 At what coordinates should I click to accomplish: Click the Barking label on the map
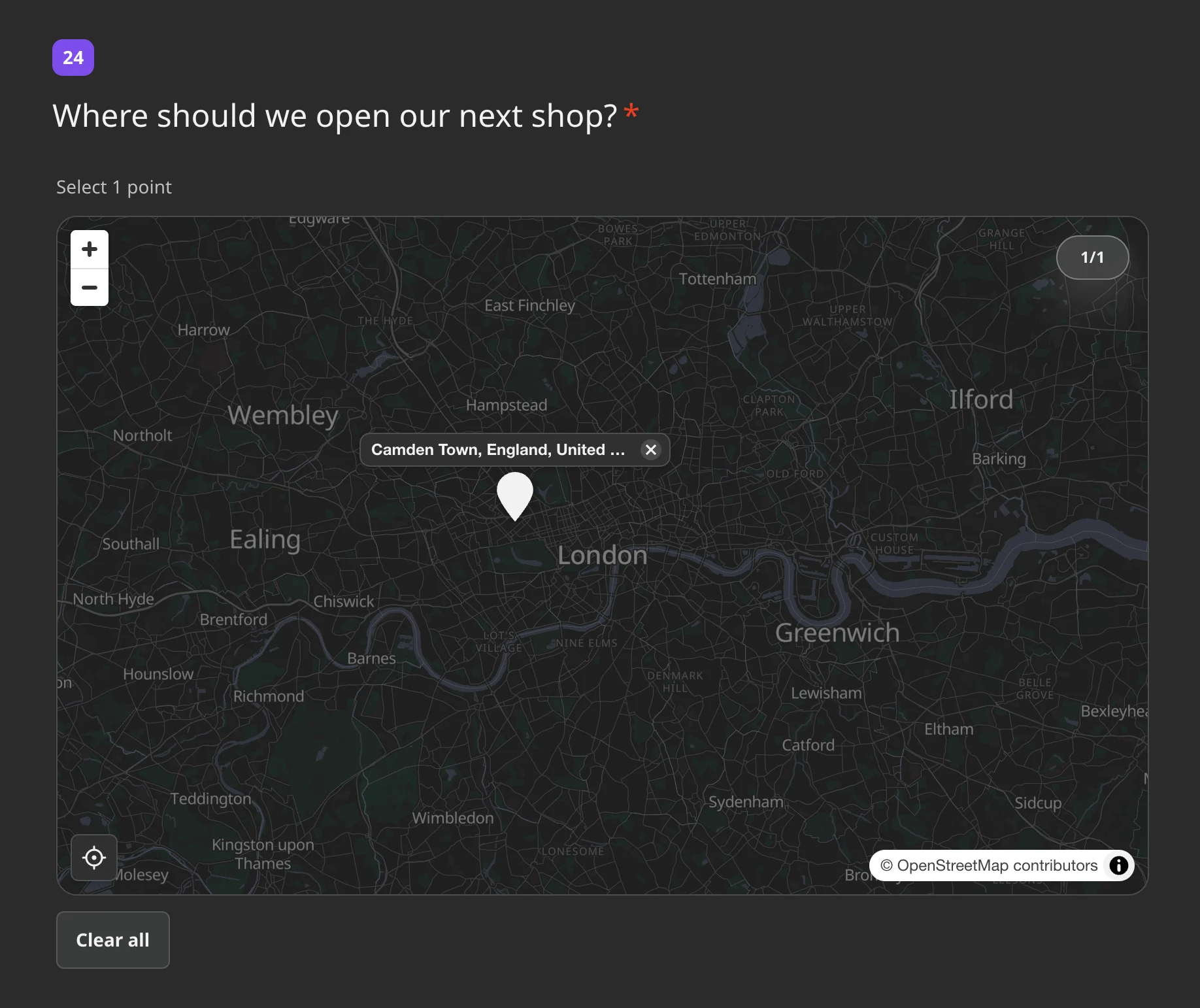coord(999,459)
